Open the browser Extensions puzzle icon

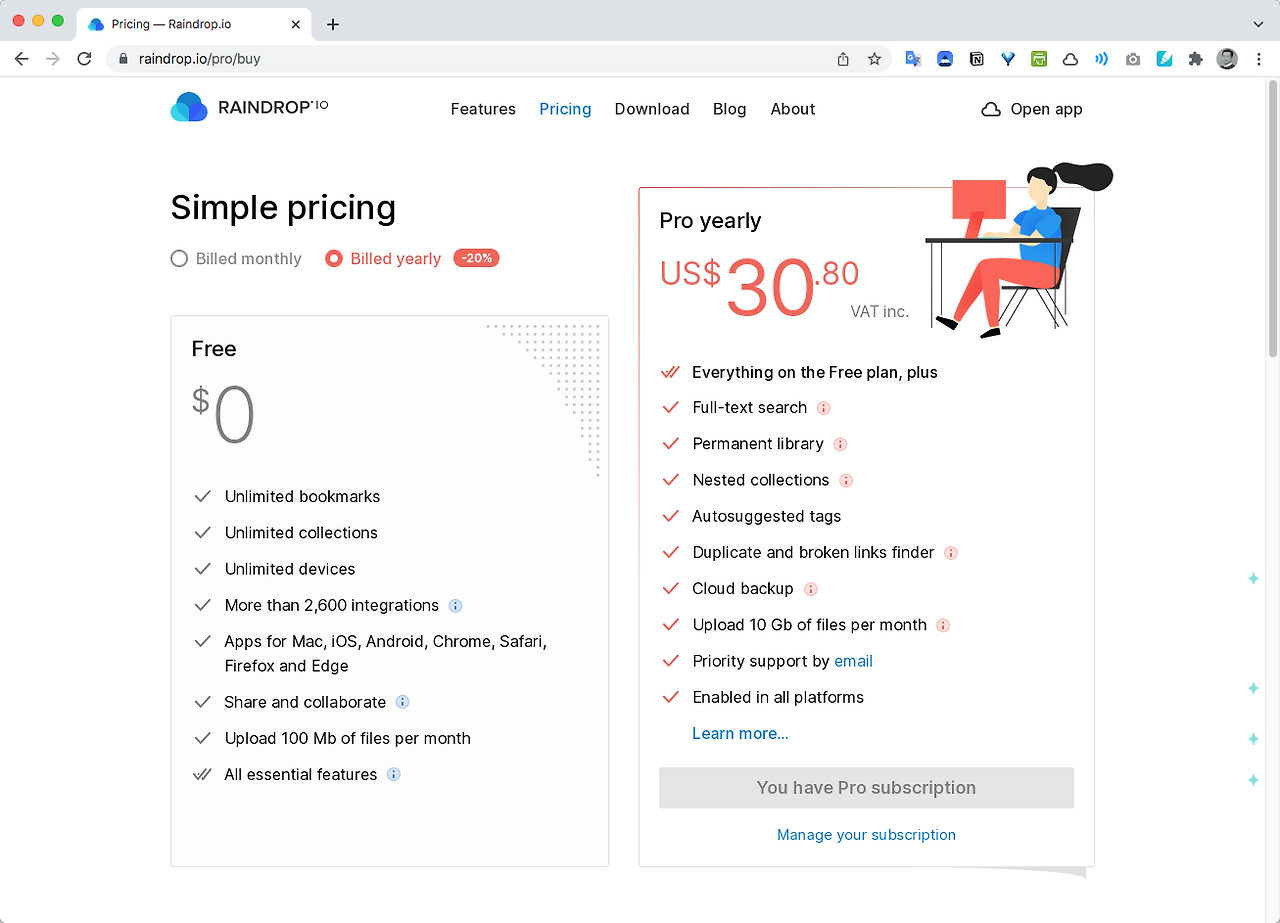tap(1195, 59)
